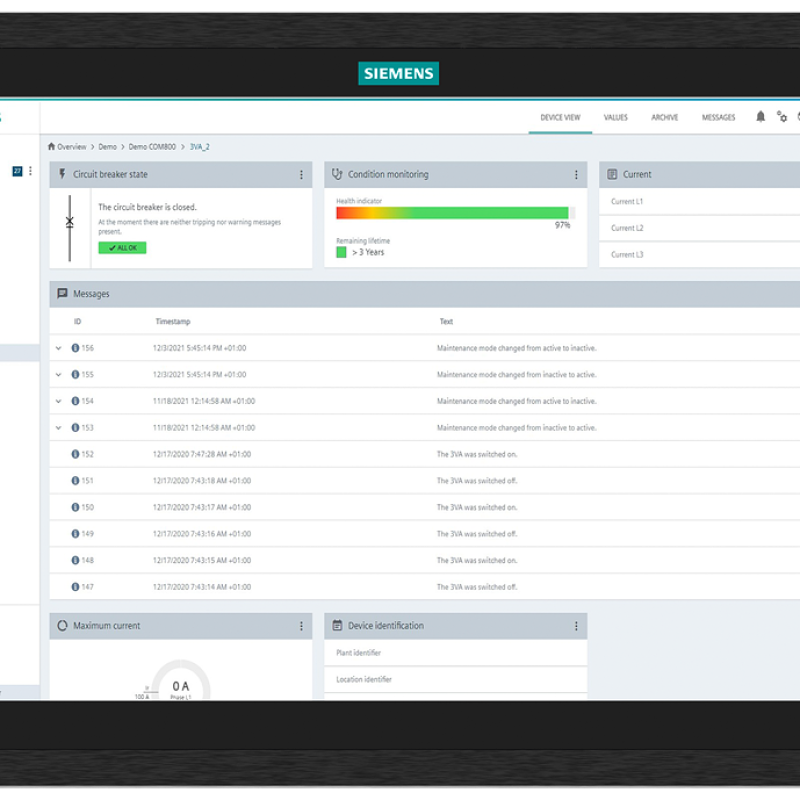Click the blue sidebar badge icon

coord(17,171)
